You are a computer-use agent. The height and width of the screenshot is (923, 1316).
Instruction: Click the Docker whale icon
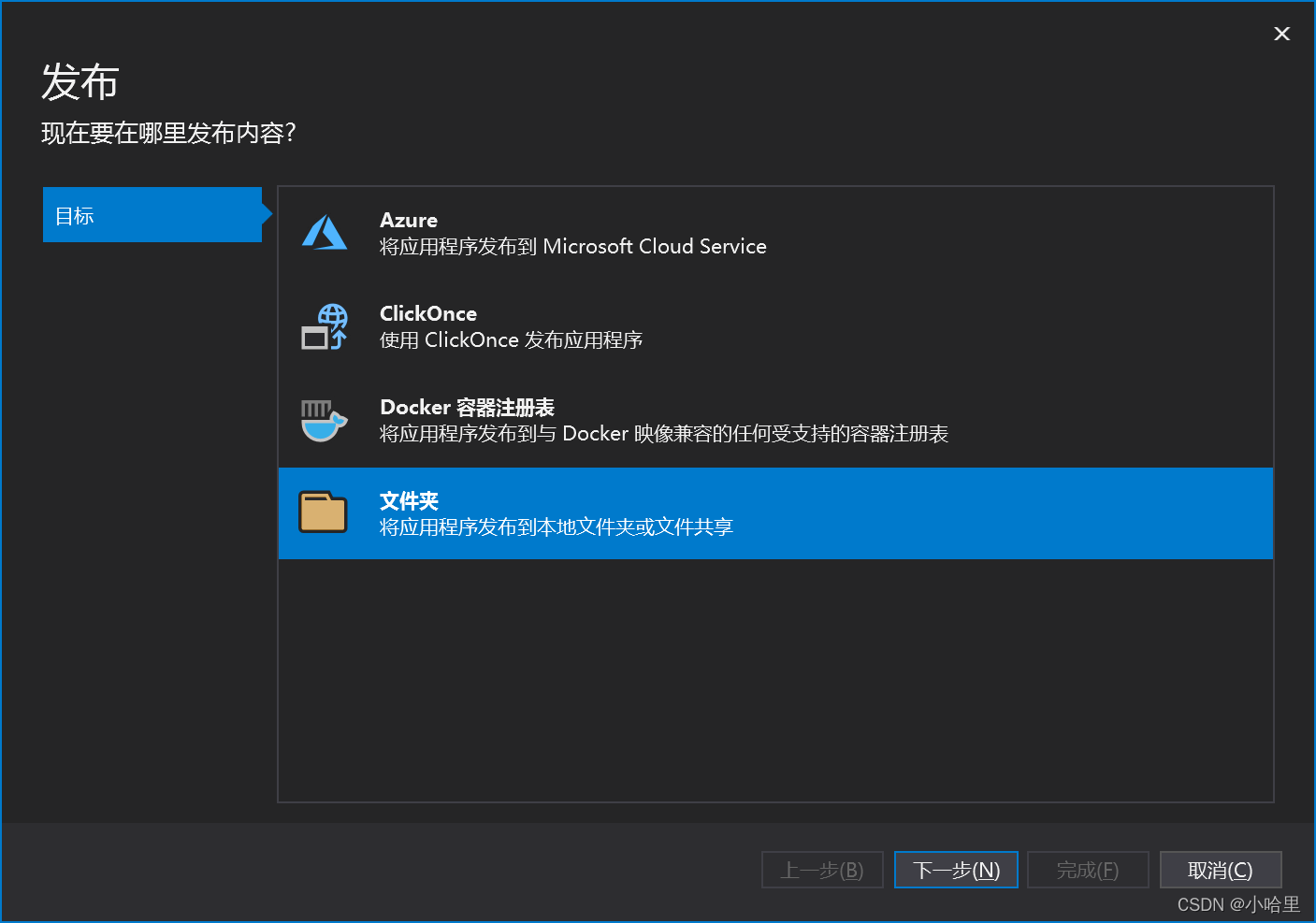(x=325, y=420)
